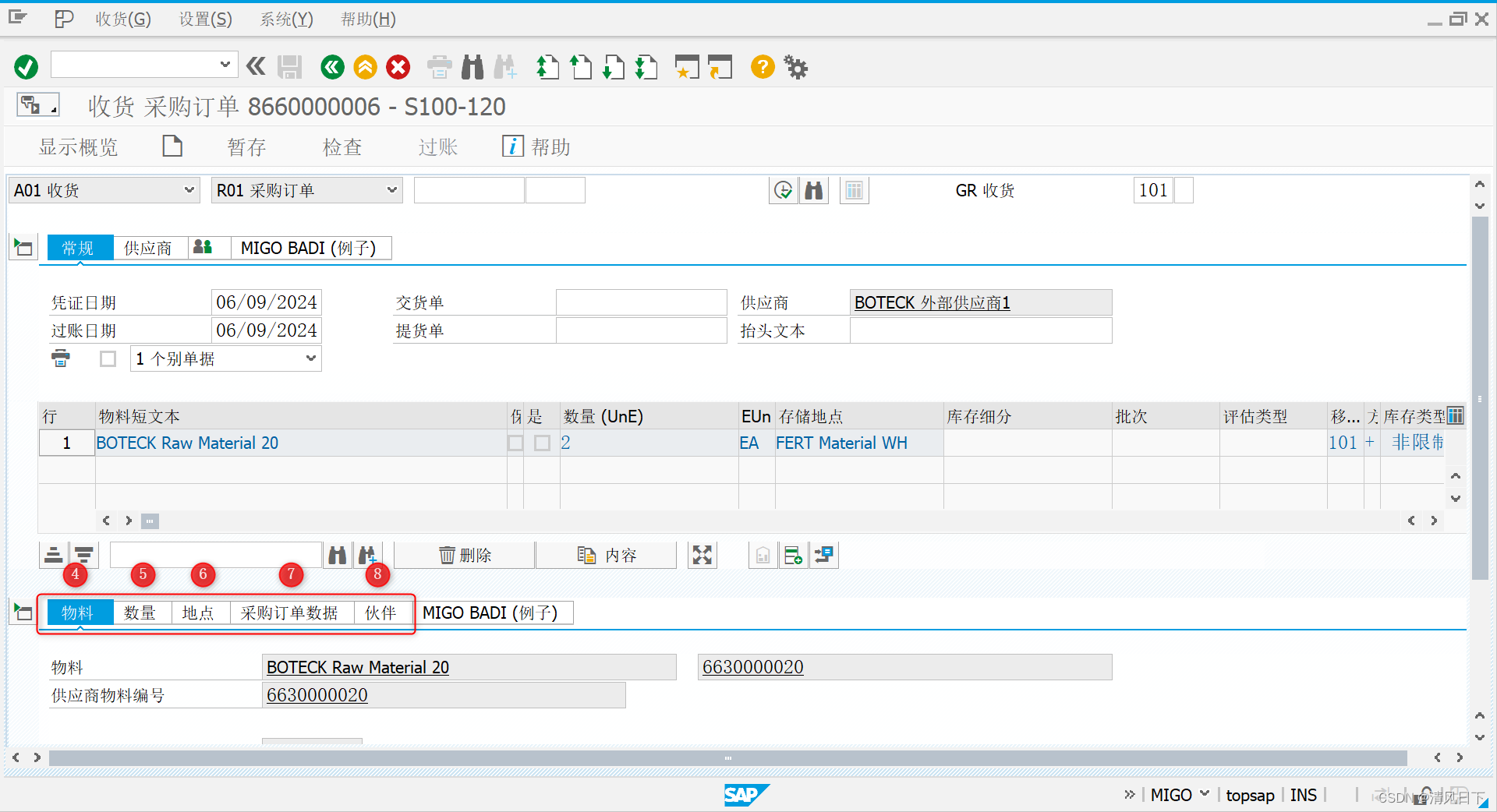Click the item table left scroll arrow
Viewport: 1497px width, 812px height.
click(106, 521)
